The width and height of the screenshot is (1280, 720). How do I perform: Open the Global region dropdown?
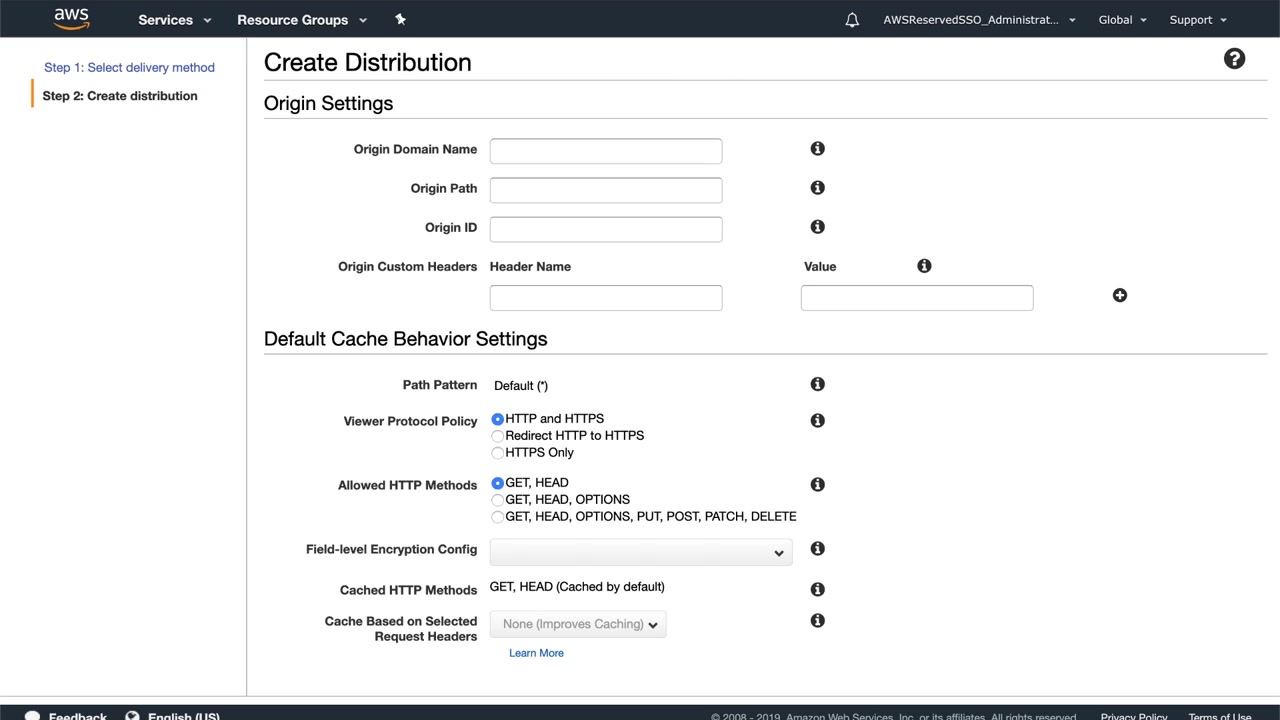point(1122,20)
